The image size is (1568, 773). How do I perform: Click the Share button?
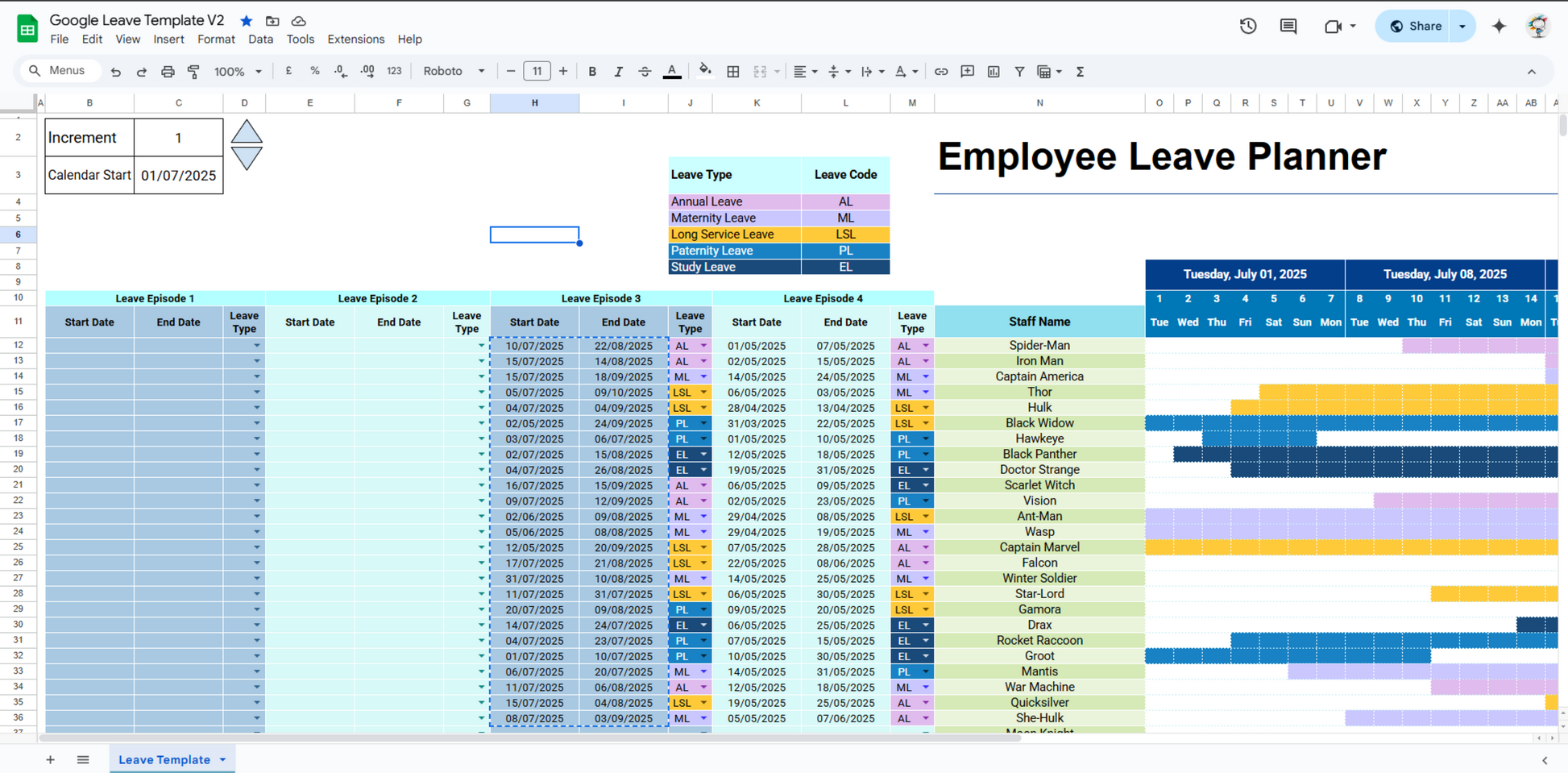(x=1415, y=26)
